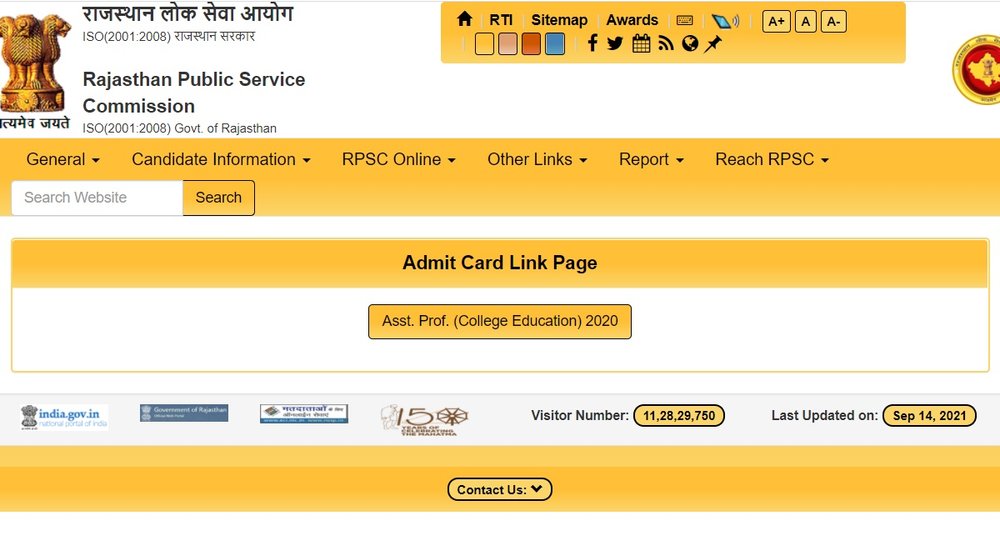Click the globe icon in the header
The image size is (1000, 556).
pos(689,43)
